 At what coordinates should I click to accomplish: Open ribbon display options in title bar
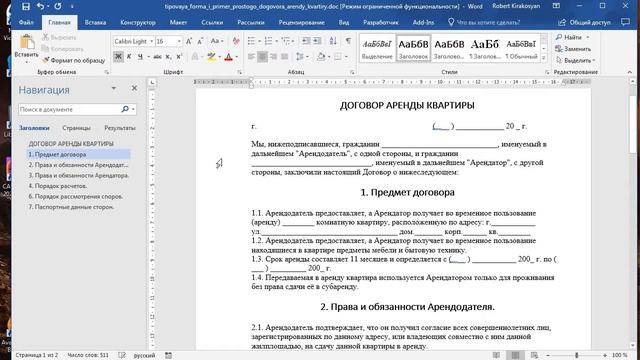click(x=556, y=6)
